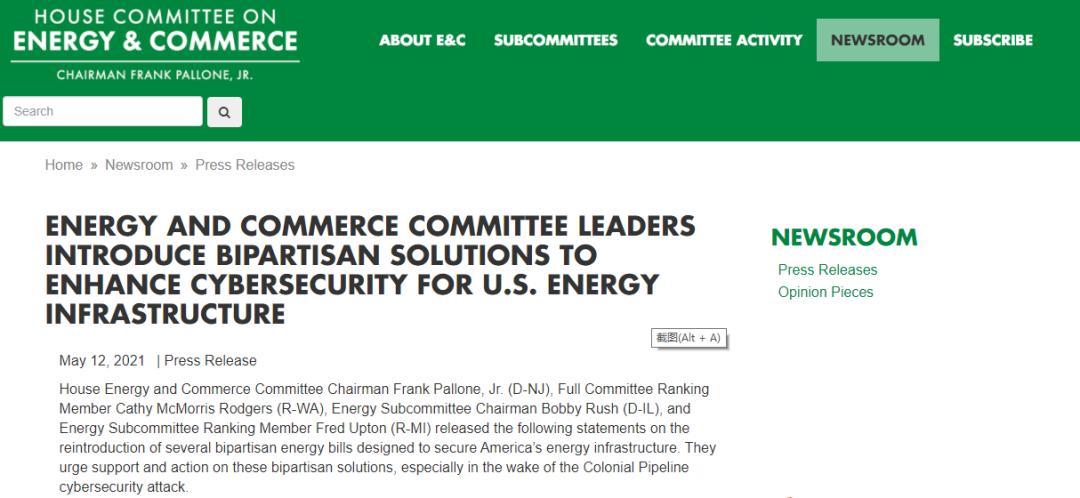Screen dimensions: 1080x498
Task: Open the About E&C menu
Action: click(422, 40)
